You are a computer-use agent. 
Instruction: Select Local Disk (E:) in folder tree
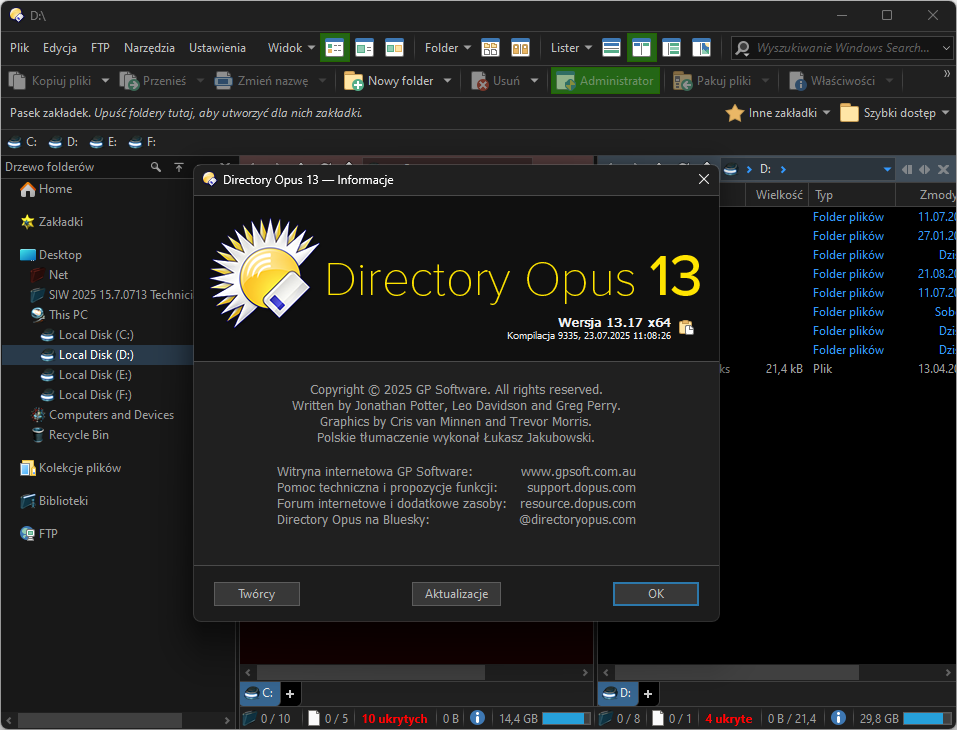pos(86,375)
